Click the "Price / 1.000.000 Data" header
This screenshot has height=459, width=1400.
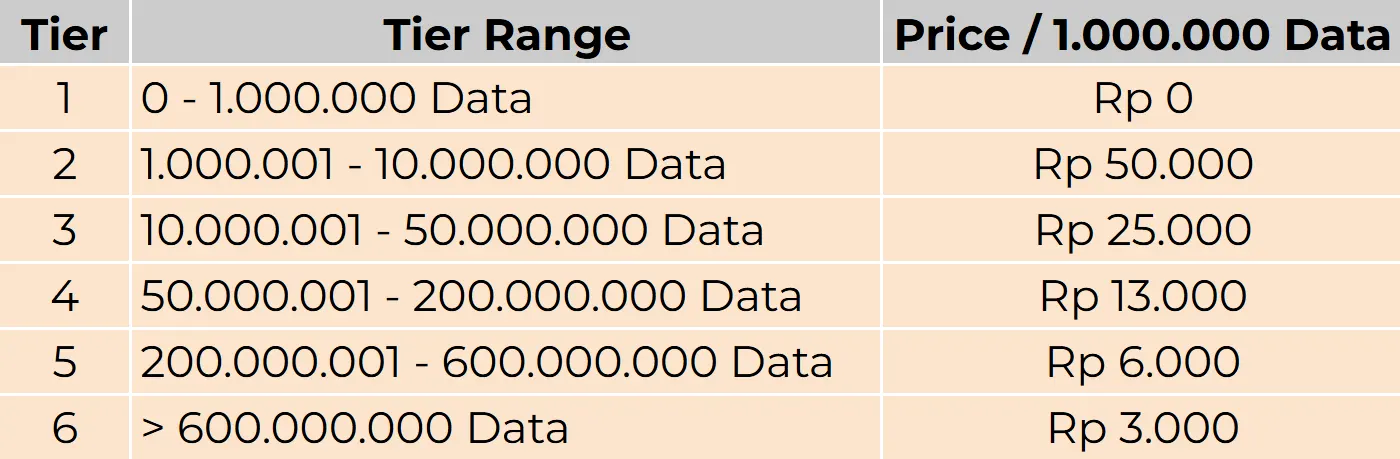(x=1141, y=35)
